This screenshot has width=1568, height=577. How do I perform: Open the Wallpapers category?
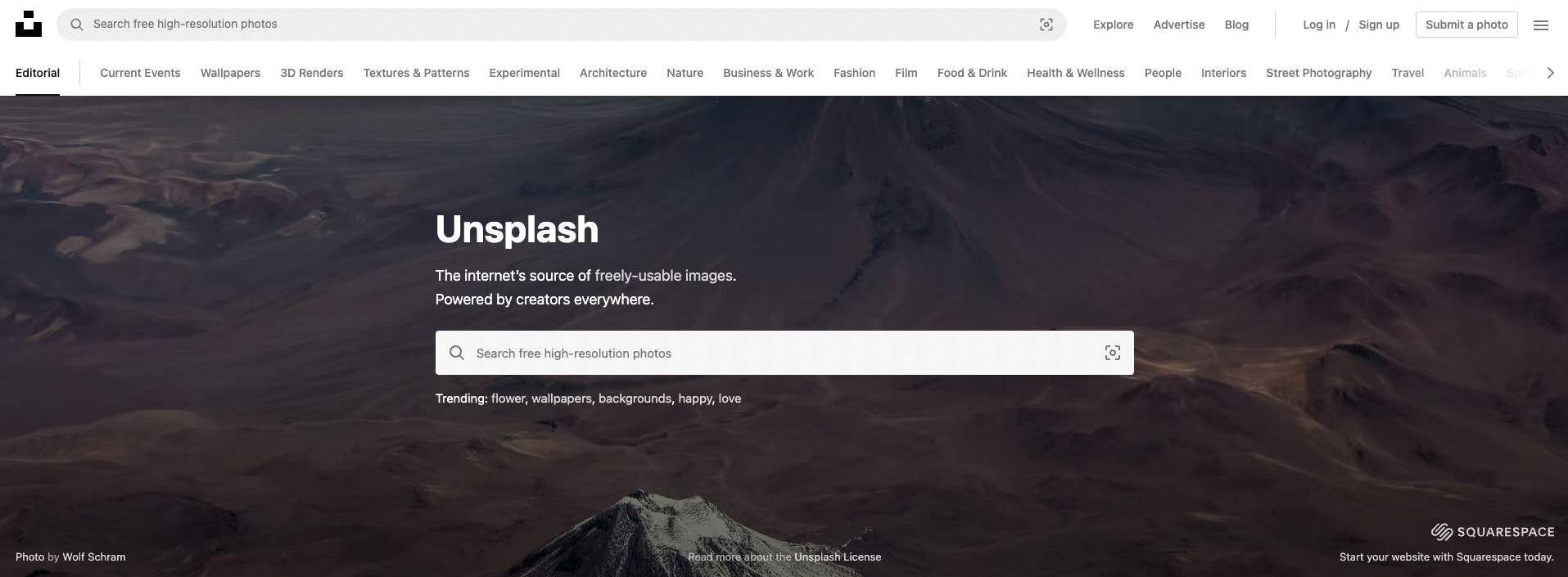tap(230, 73)
